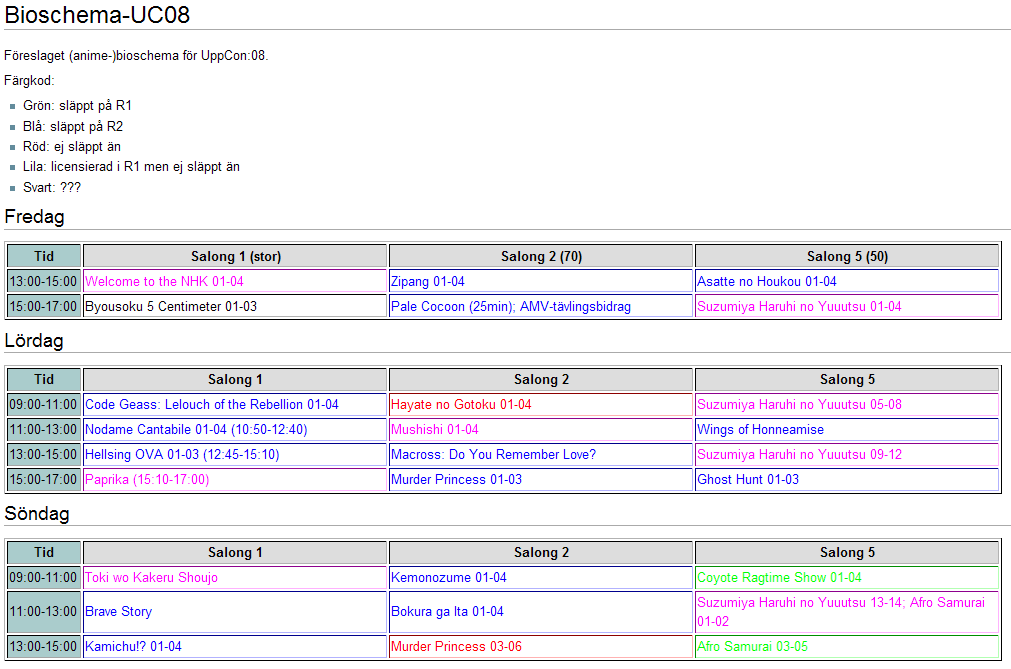
Task: Select the time cell beside Nodame Cantabile
Action: (44, 429)
